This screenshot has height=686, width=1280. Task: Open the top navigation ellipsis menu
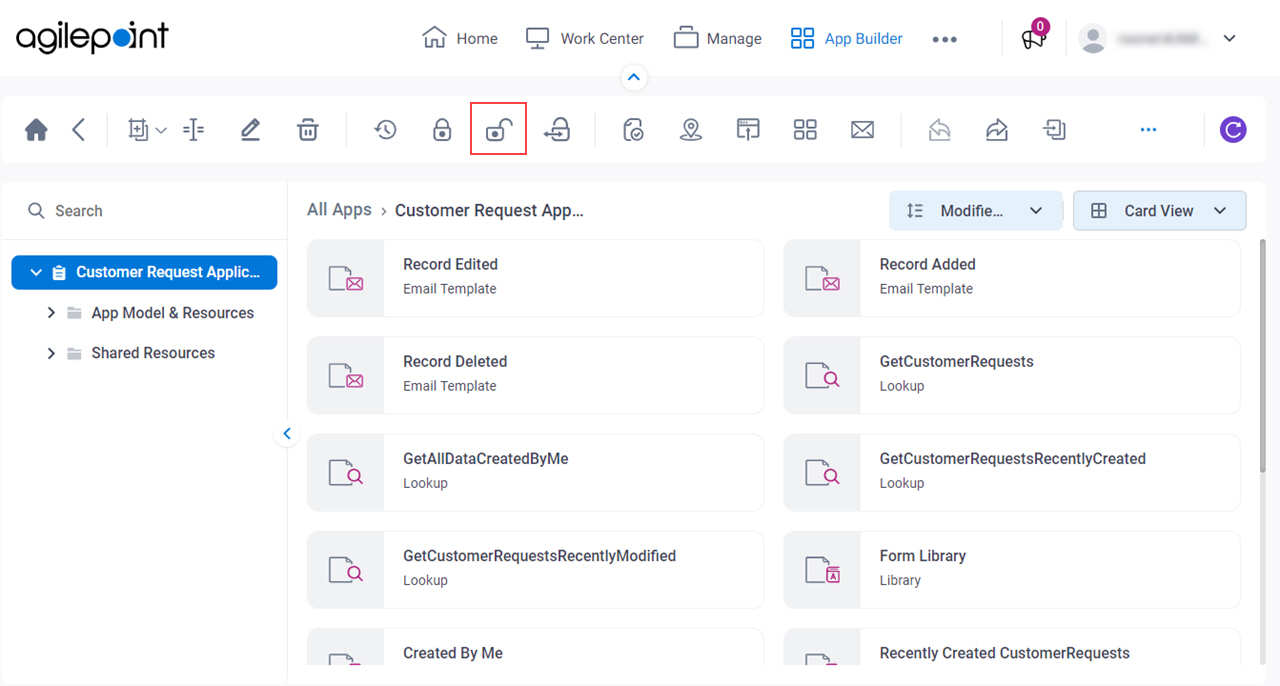944,39
